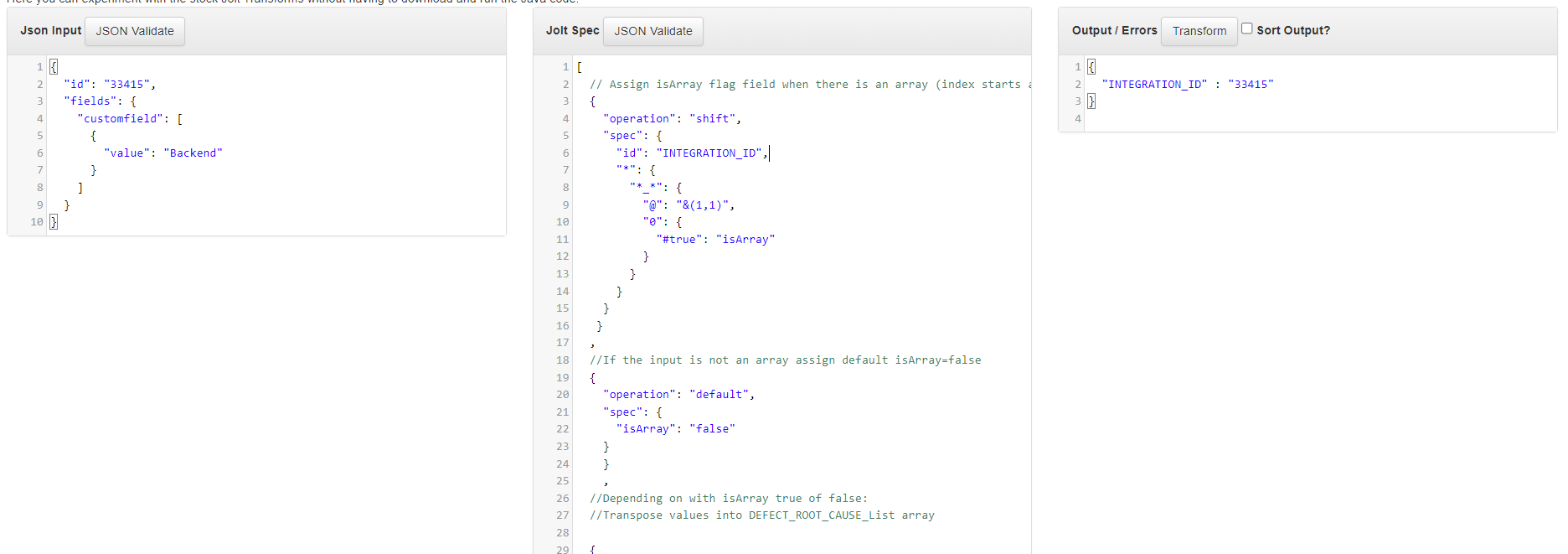
Task: Enable the Sort Output checkbox
Action: (1246, 28)
